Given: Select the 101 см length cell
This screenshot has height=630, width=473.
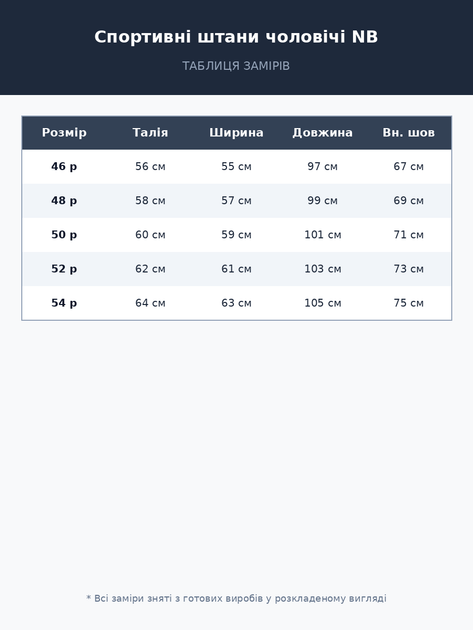Looking at the screenshot, I should 323,235.
